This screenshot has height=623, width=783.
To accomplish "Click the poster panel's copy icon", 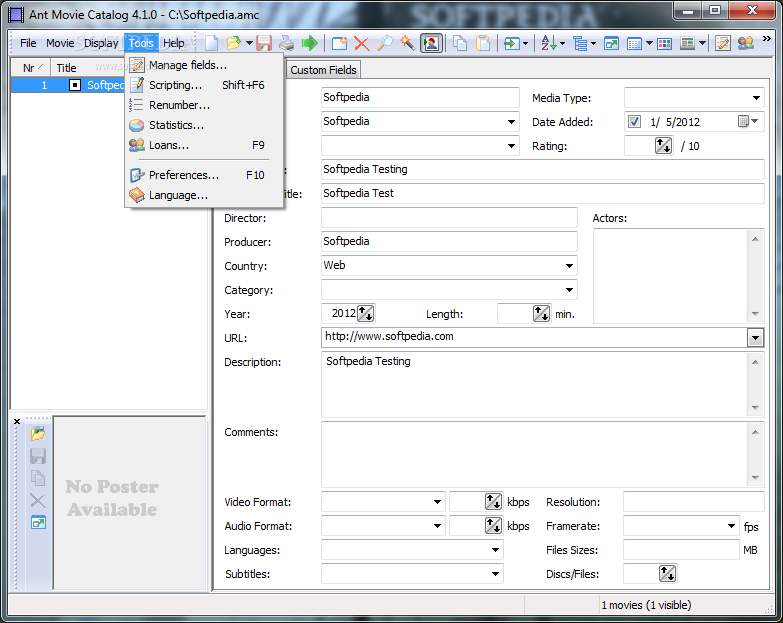I will pos(38,478).
